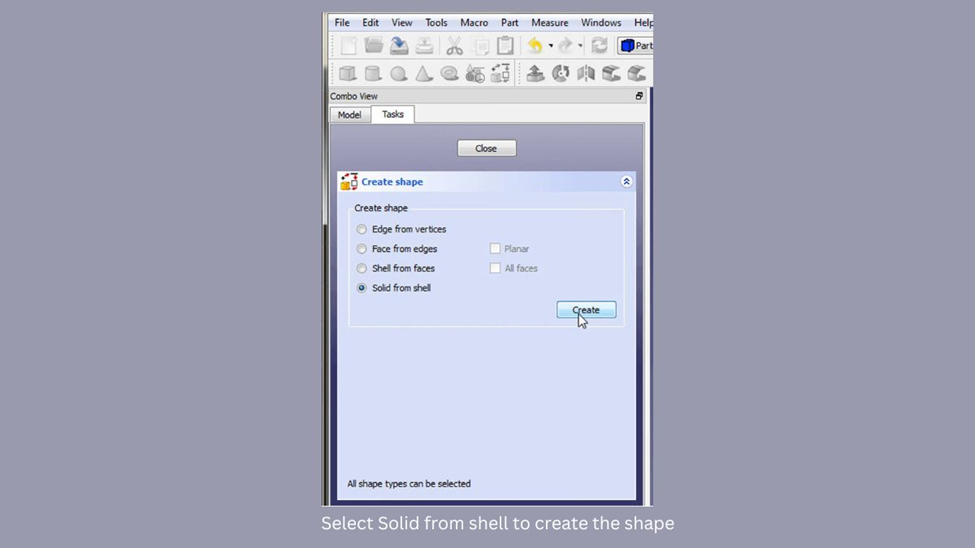Open the redo history dropdown arrow

[x=580, y=45]
